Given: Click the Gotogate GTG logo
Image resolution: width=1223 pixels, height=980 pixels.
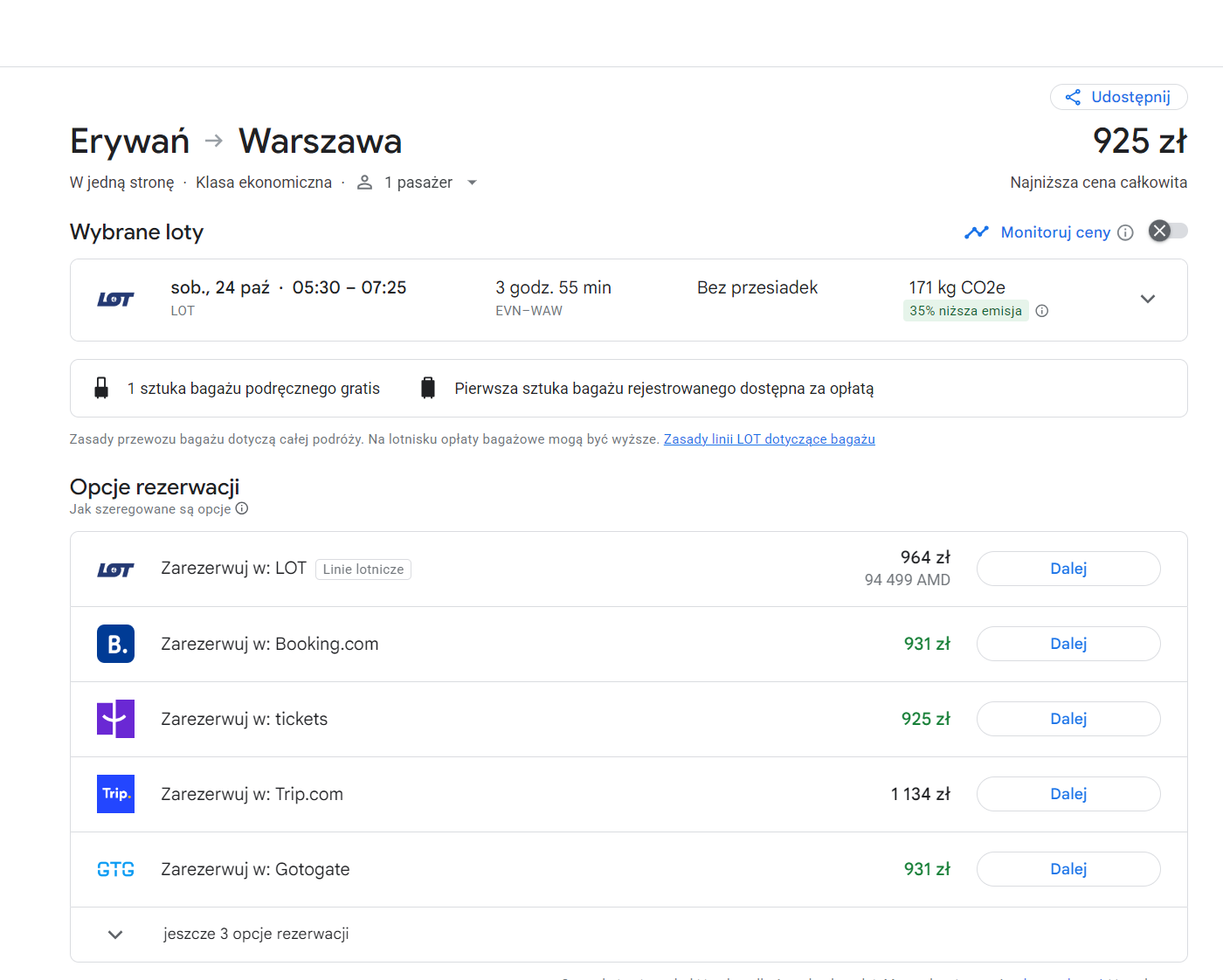Looking at the screenshot, I should click(115, 869).
